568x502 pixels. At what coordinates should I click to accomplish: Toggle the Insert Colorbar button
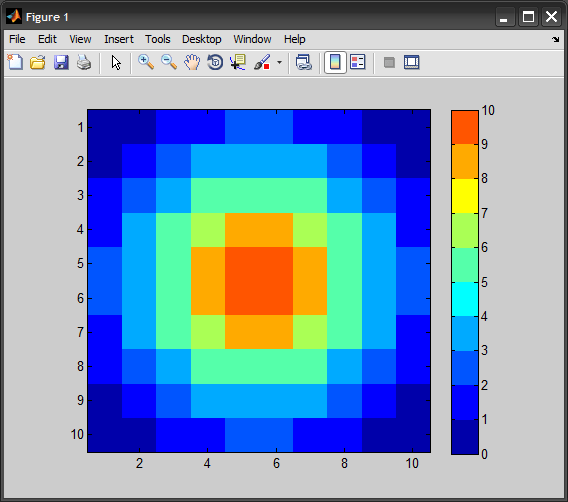(335, 62)
